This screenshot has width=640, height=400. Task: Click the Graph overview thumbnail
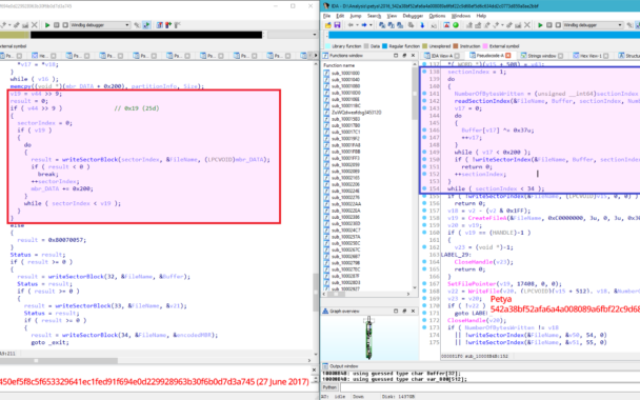point(369,338)
